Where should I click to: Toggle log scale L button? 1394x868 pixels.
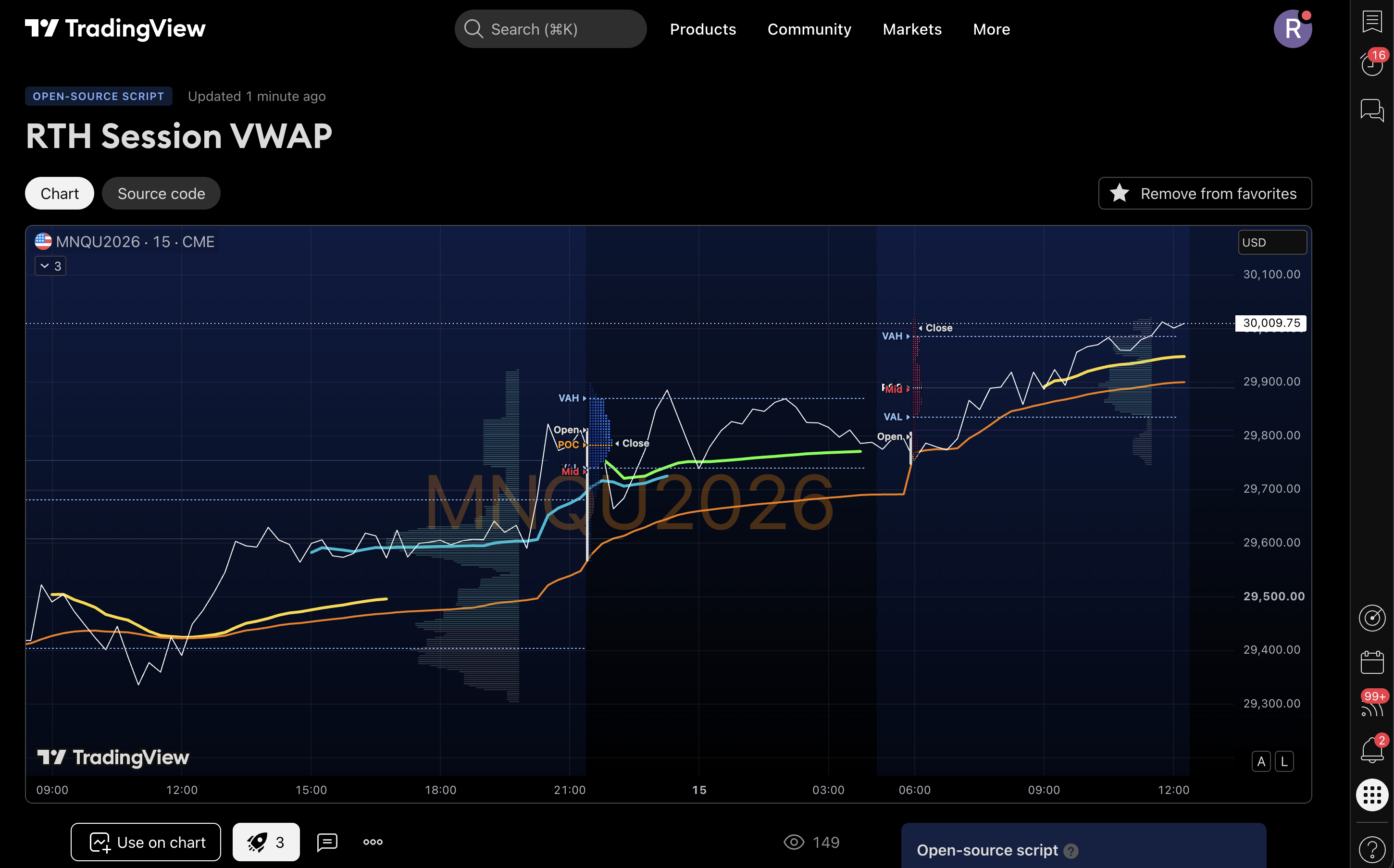(1284, 761)
